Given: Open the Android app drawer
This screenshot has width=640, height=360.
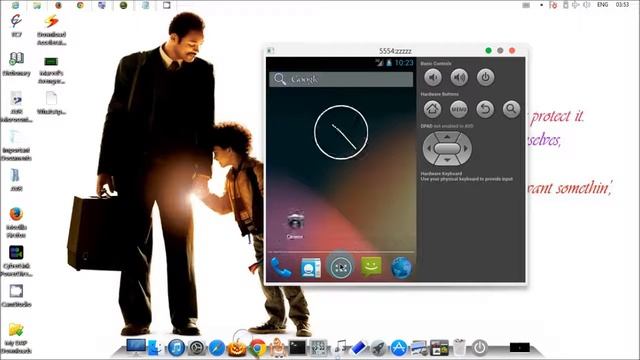Looking at the screenshot, I should pyautogui.click(x=341, y=267).
